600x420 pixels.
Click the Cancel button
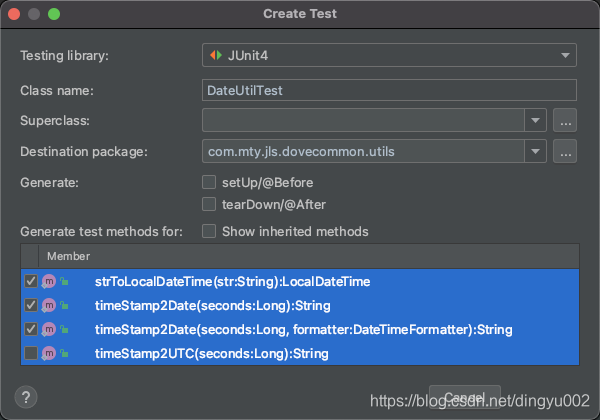pos(465,397)
